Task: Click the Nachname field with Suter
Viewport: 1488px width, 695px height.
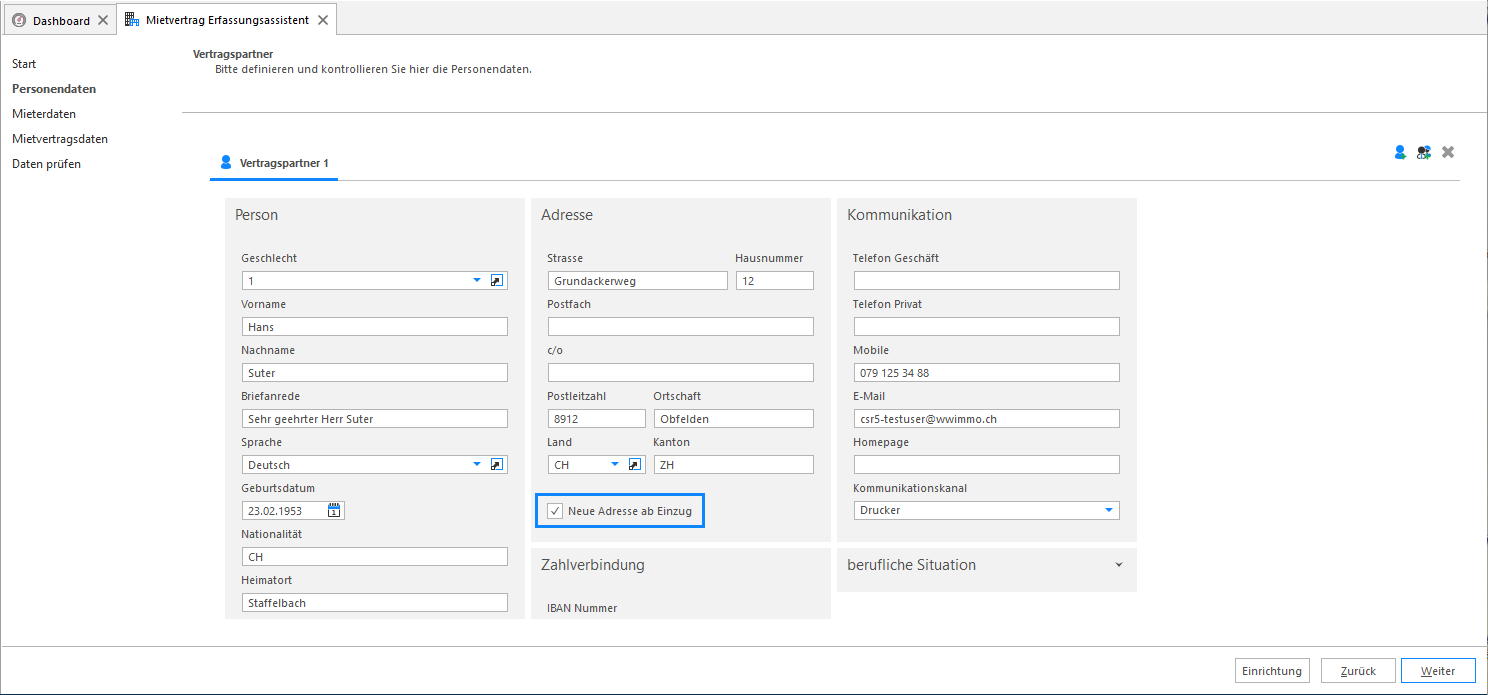Action: click(375, 373)
